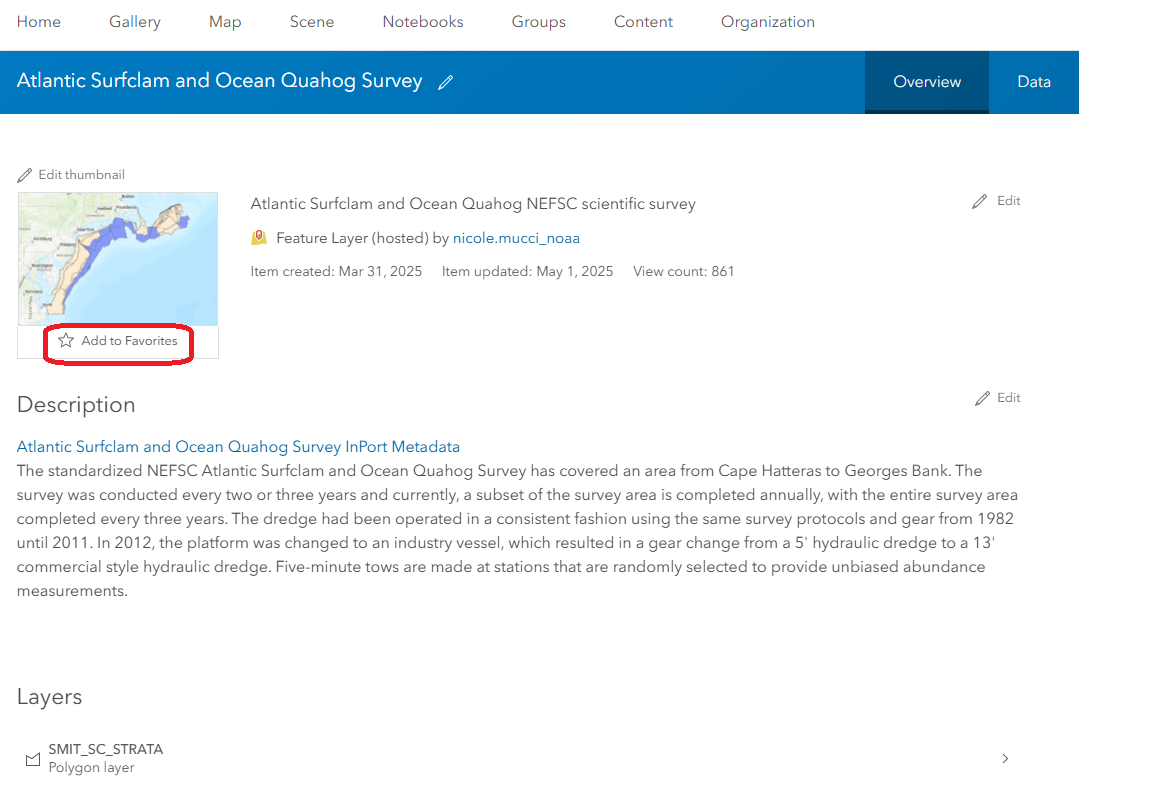Click the Edit thumbnail pencil icon
1152x794 pixels.
coord(25,175)
